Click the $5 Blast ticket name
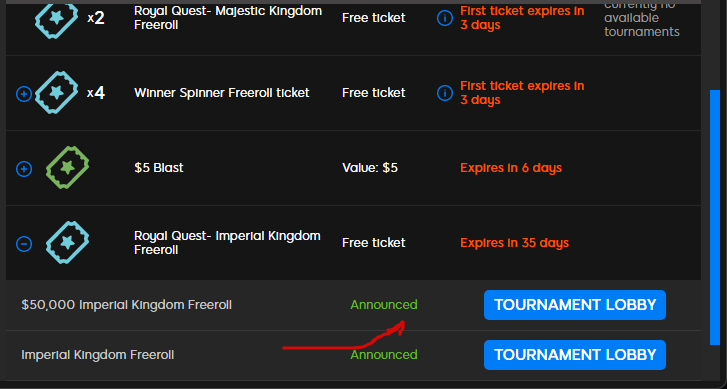The height and width of the screenshot is (389, 727). coord(159,167)
